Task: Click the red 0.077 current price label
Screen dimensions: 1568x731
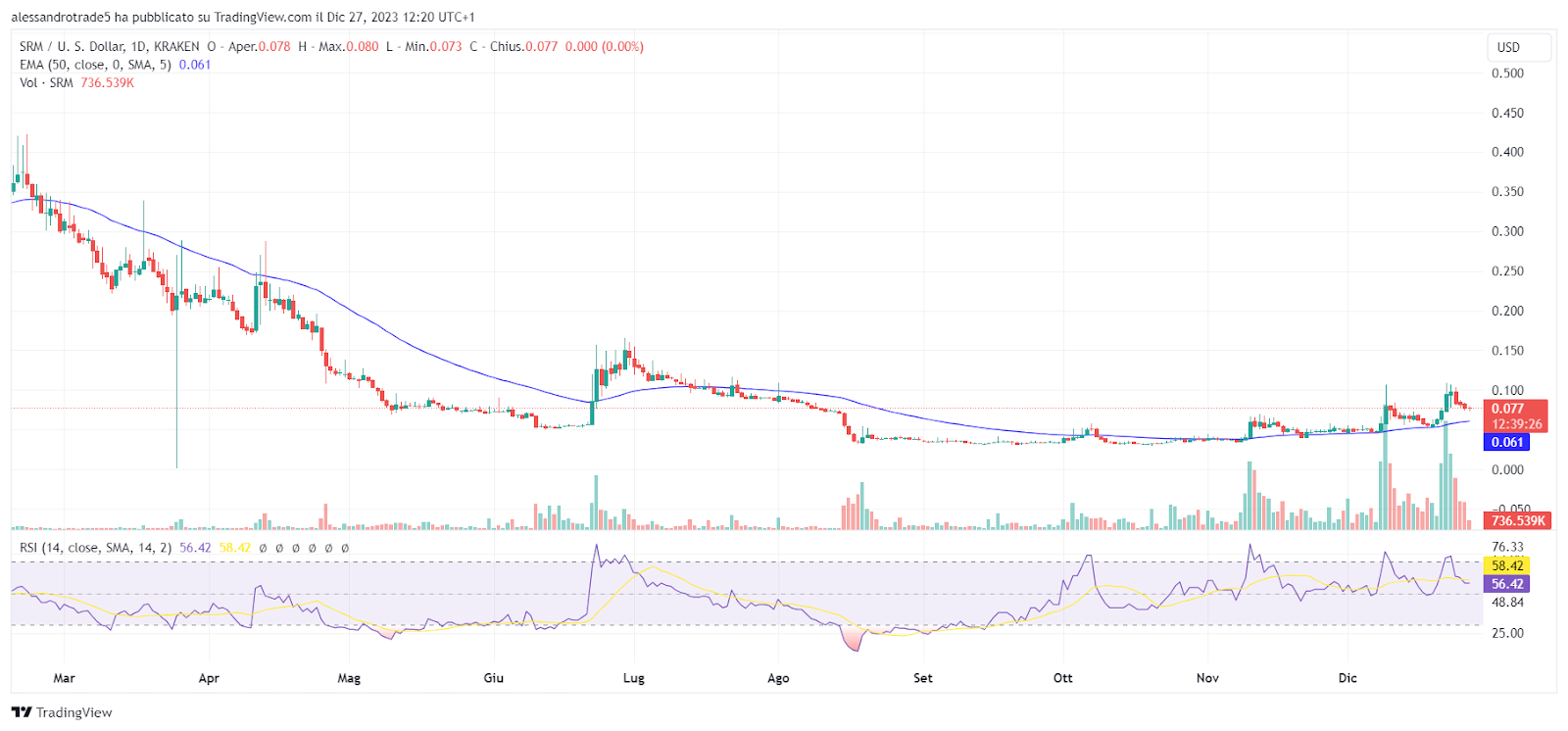Action: (x=1507, y=409)
